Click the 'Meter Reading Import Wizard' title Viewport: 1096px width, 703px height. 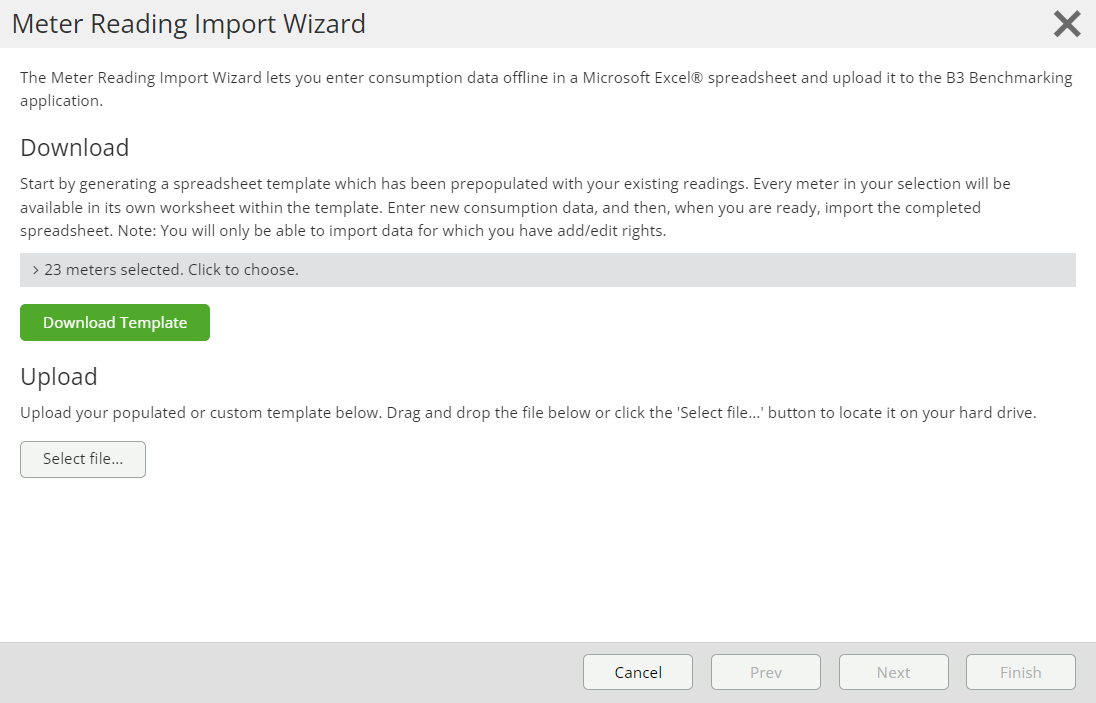189,24
